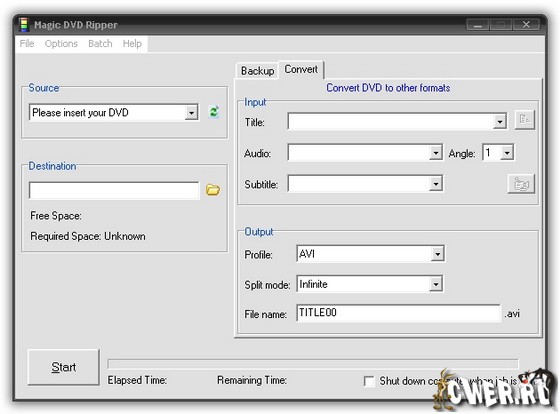Click the conversion progress bar
This screenshot has width=560, height=414.
point(313,364)
